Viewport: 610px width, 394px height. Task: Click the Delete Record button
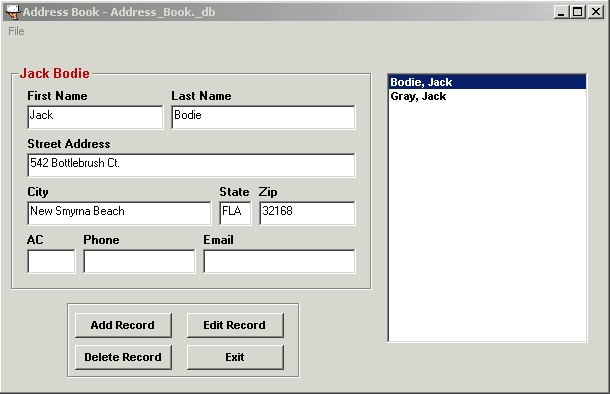point(123,357)
